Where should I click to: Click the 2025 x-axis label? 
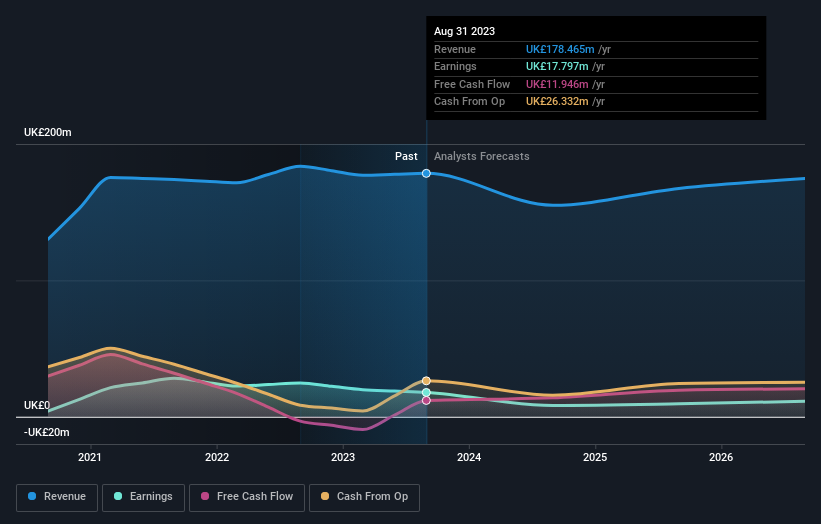[595, 457]
